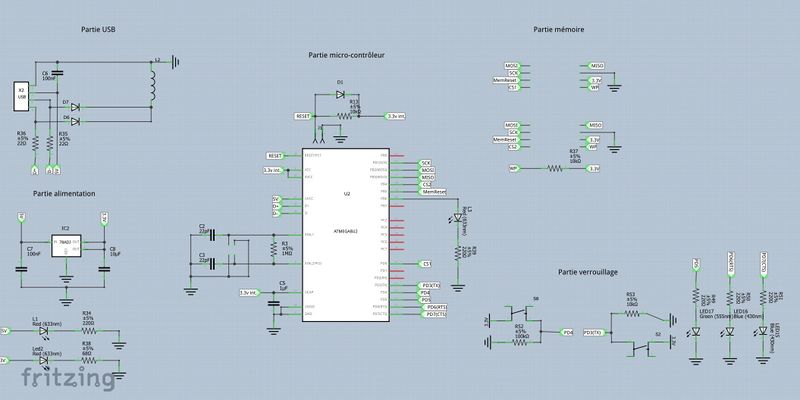Screen dimensions: 800x400
Task: Select resistor R3 1MΩ beside the crystal capacitors
Action: point(273,246)
